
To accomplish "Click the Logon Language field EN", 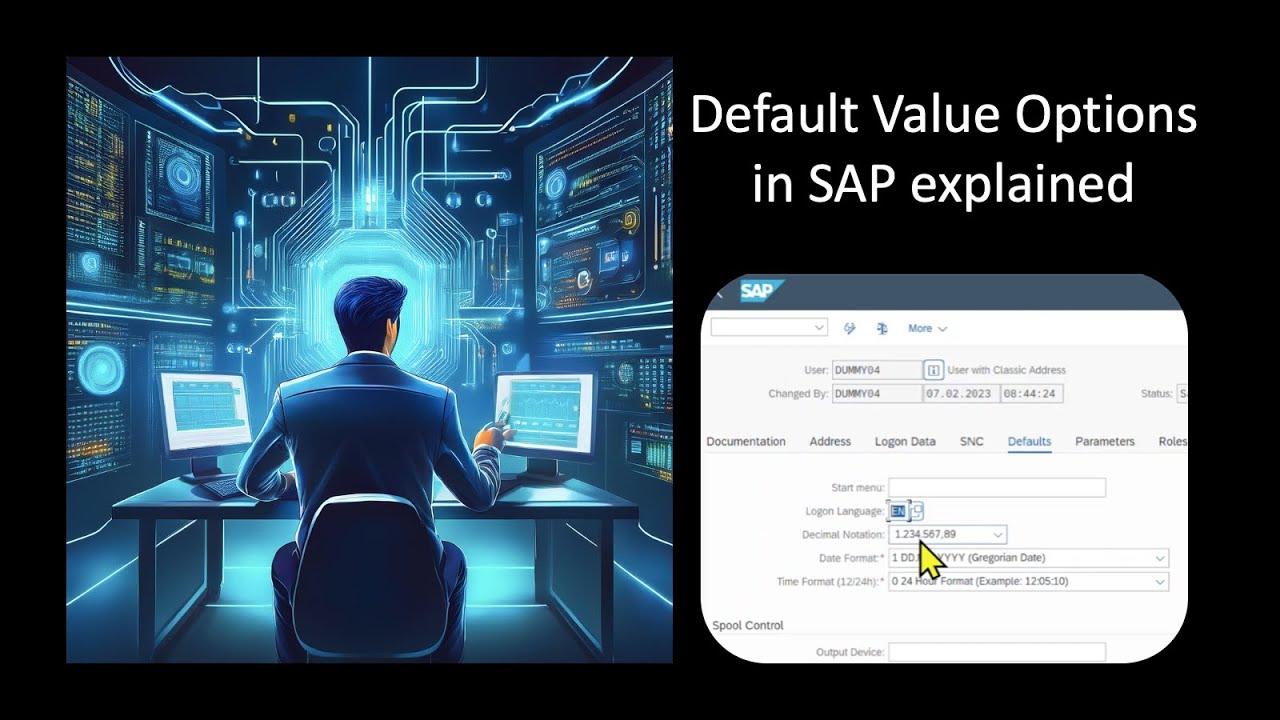I will 897,511.
